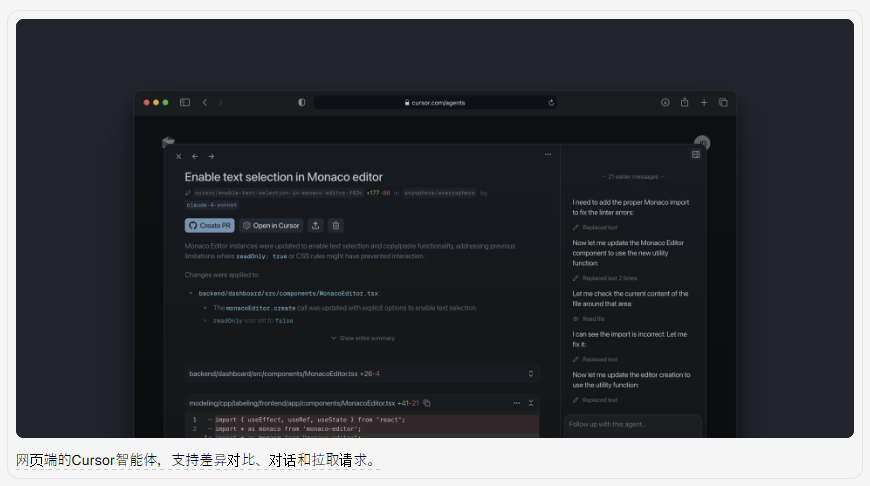Screen dimensions: 870x486
Task: Open the user avatar menu
Action: [x=702, y=143]
